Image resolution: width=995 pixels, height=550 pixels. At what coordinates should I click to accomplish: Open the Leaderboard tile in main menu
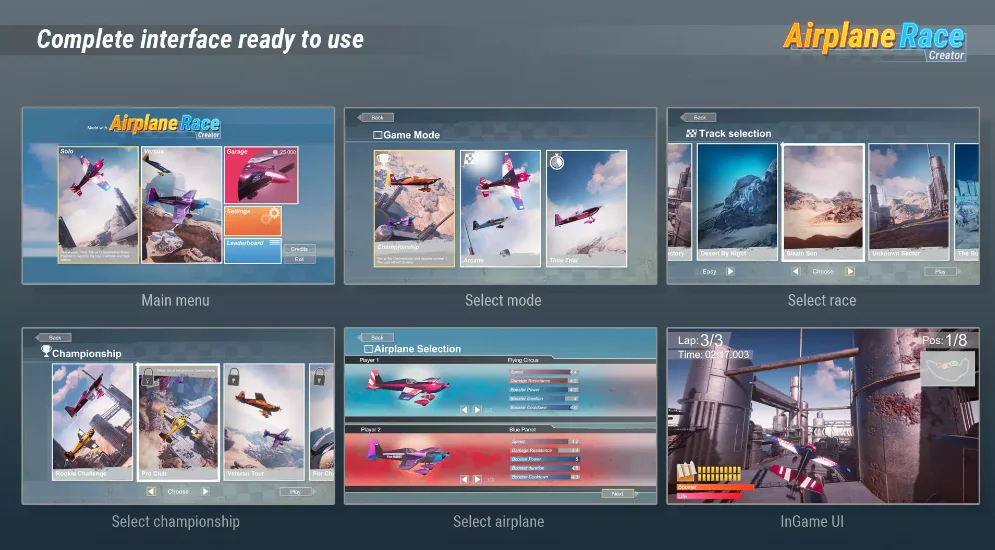[253, 251]
